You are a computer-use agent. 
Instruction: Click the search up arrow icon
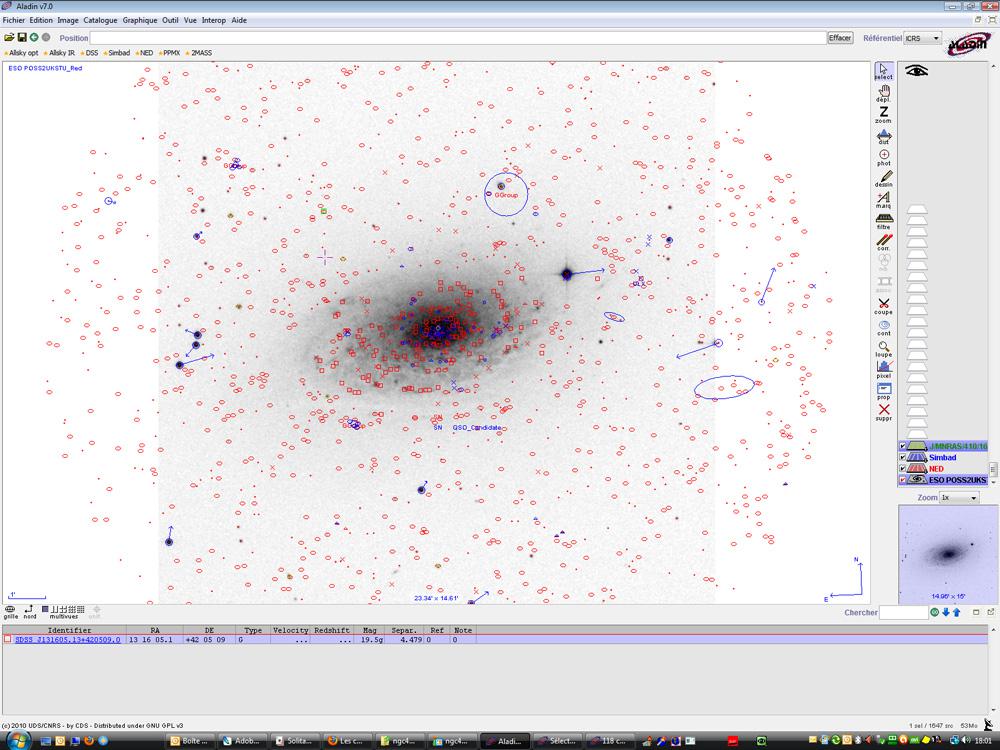point(956,612)
